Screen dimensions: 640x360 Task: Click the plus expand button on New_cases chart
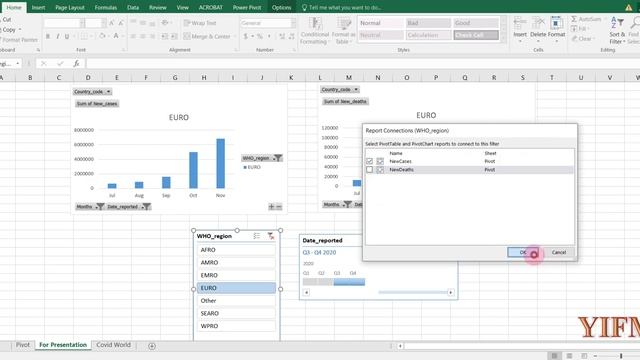[x=271, y=207]
